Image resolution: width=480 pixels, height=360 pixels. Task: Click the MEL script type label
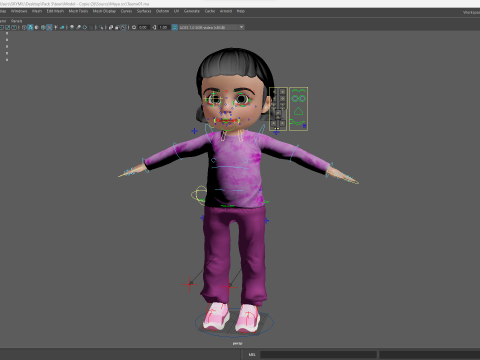pos(252,354)
